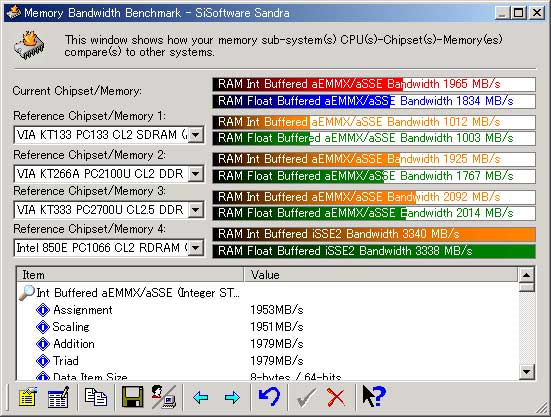Click the current RAM Float 1834 MB/s bar

tap(374, 101)
